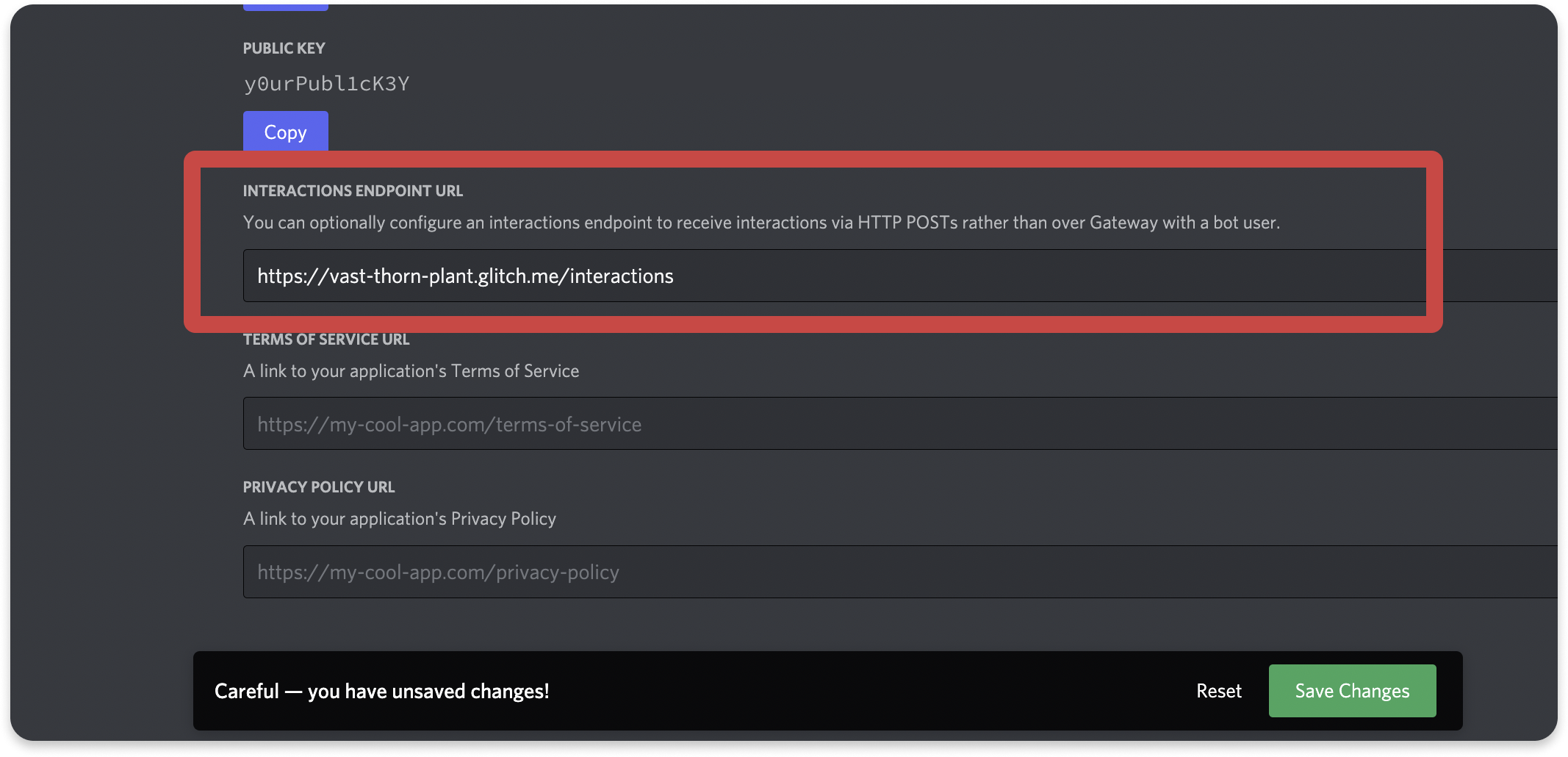Screen dimensions: 1568x757
Task: Click the vast-thorn-plant.glitch.me endpoint URL text
Action: [464, 276]
